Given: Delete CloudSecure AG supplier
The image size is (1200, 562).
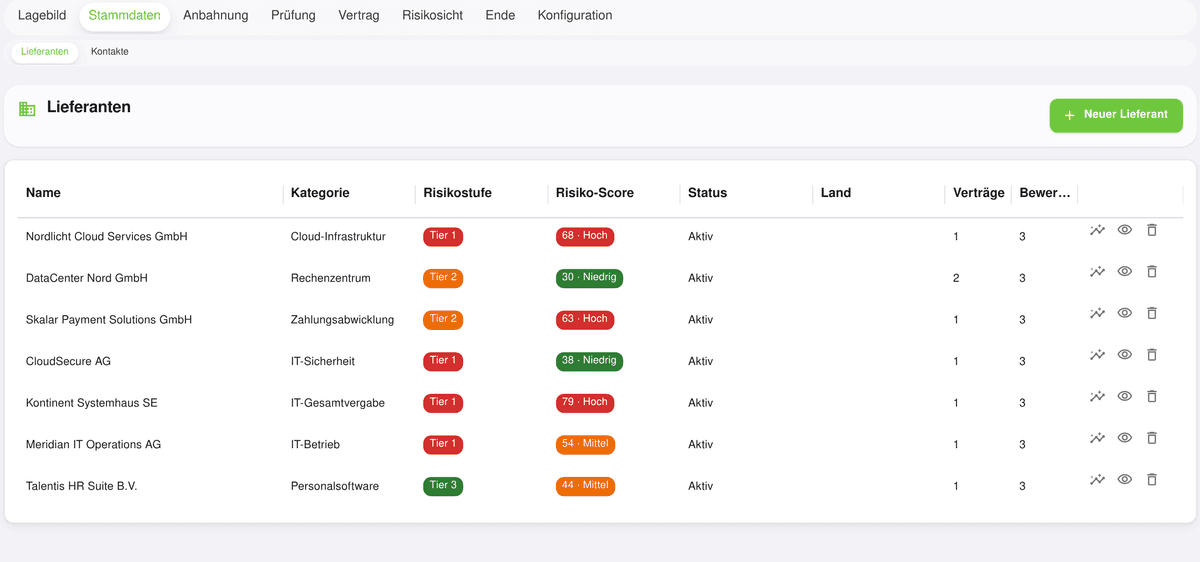Looking at the screenshot, I should pyautogui.click(x=1151, y=354).
